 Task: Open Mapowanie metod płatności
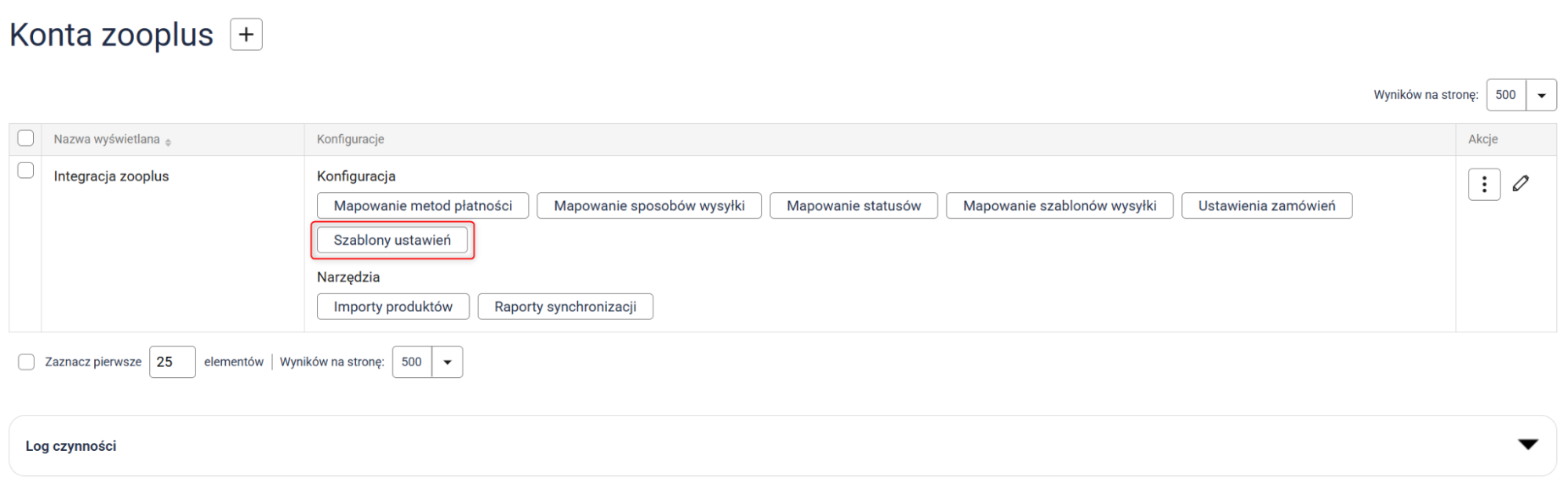point(423,206)
